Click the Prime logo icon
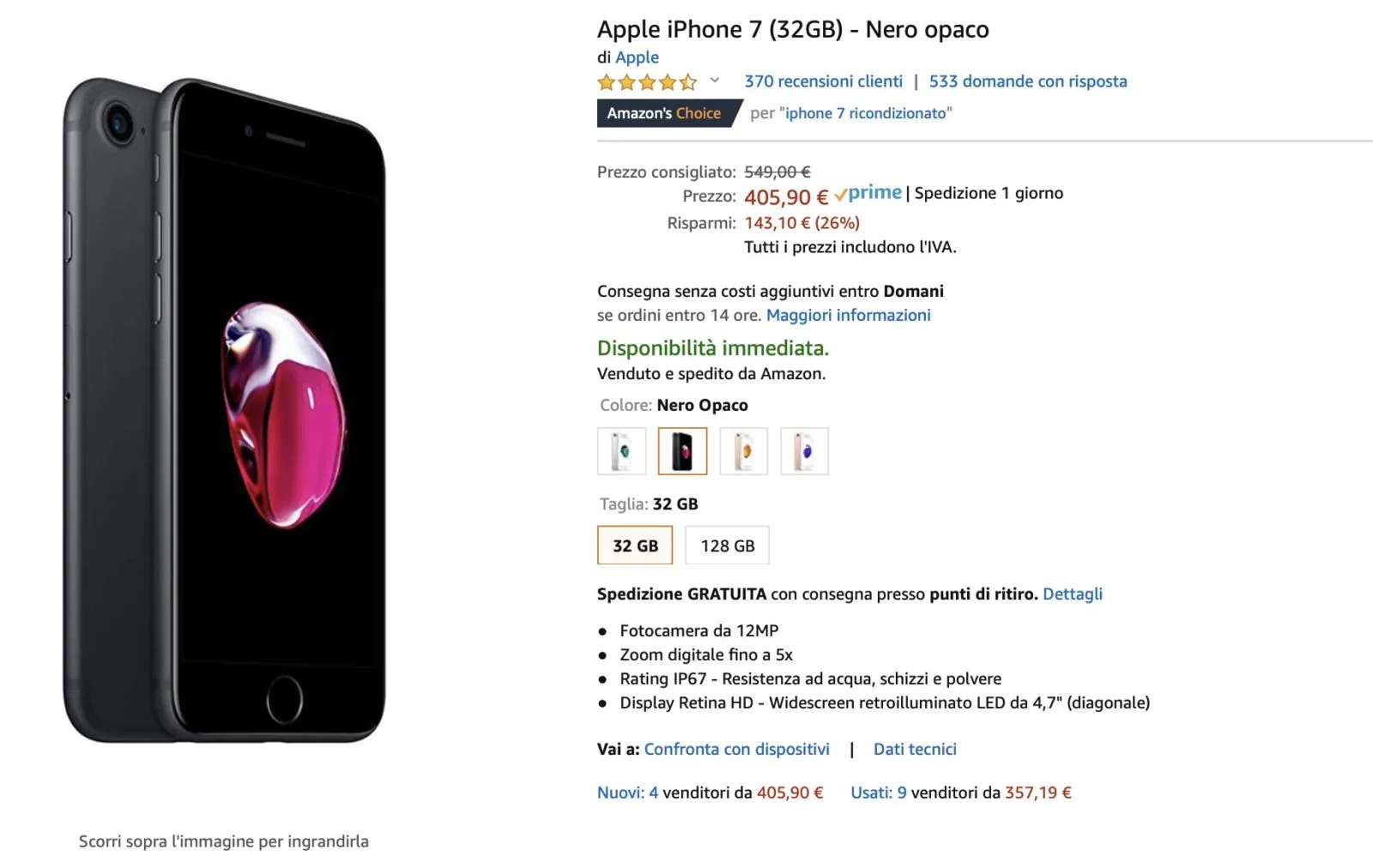 [x=869, y=192]
